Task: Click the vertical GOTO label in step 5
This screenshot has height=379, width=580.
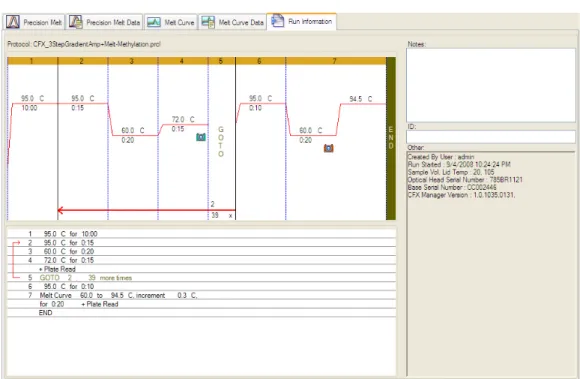Action: [221, 142]
